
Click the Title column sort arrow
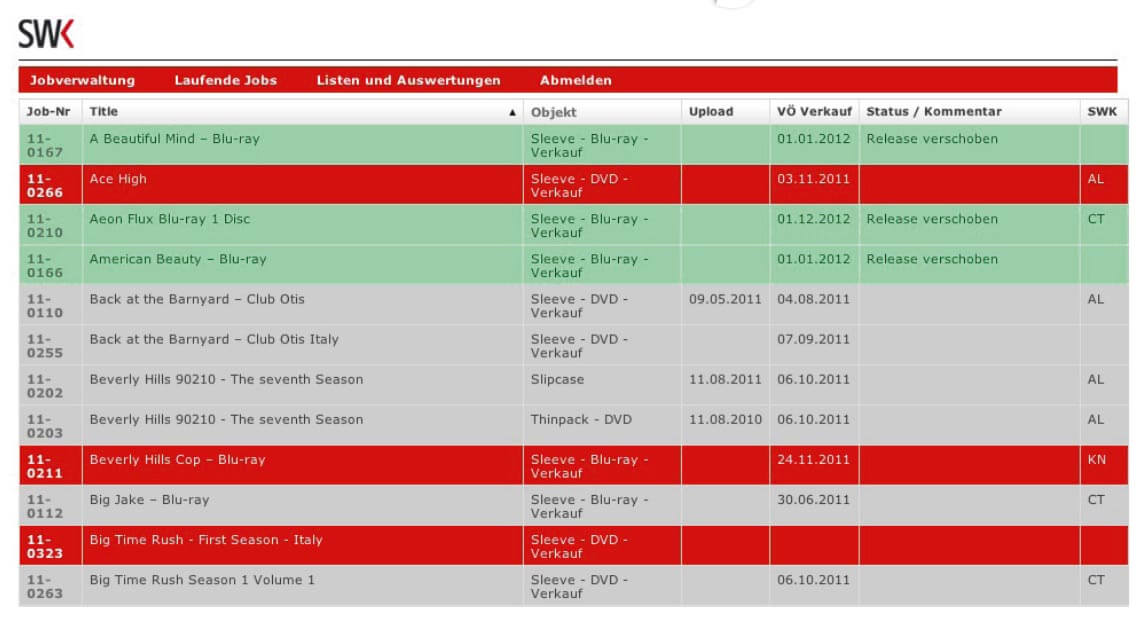(x=512, y=113)
